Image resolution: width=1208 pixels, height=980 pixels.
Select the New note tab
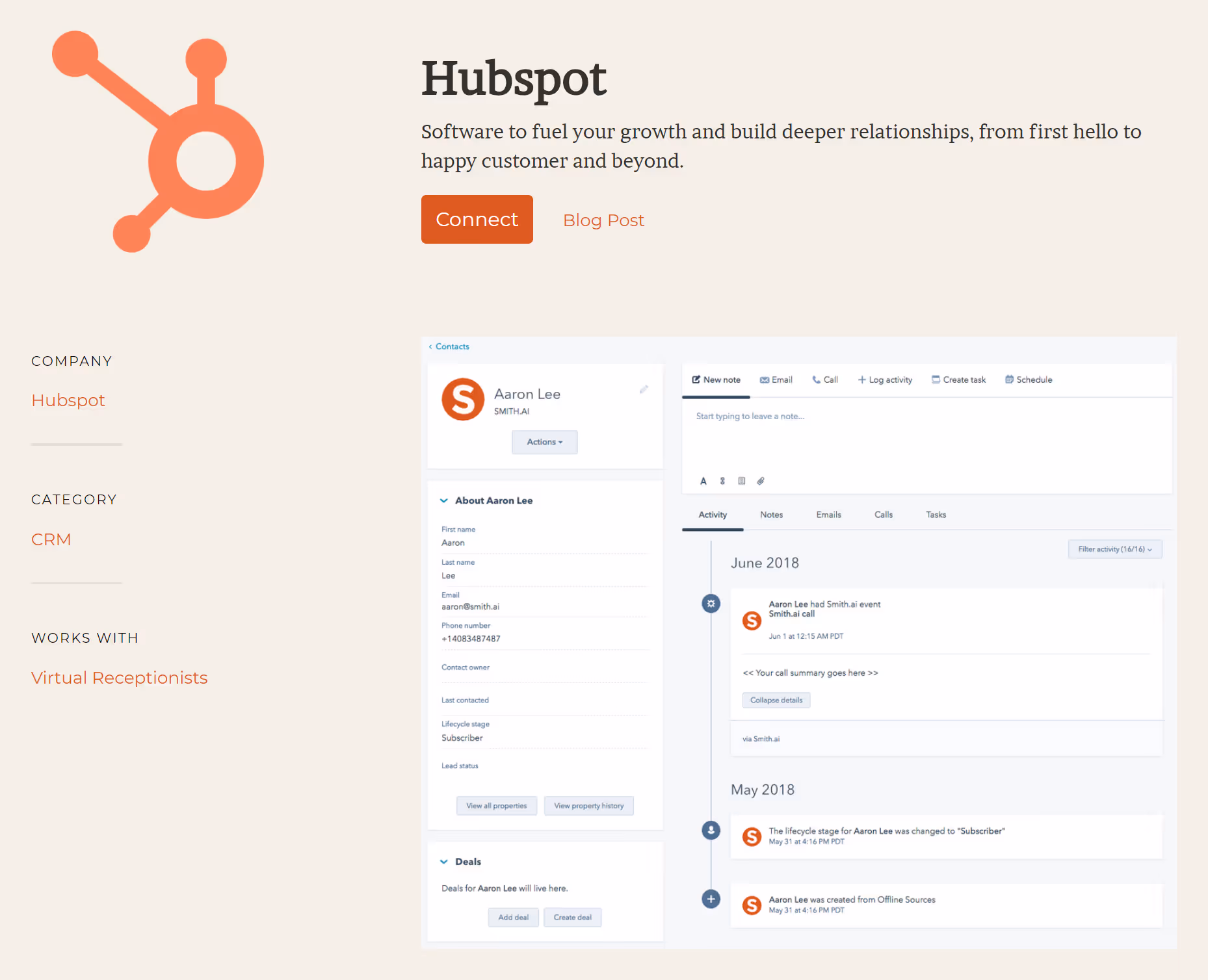[x=716, y=380]
